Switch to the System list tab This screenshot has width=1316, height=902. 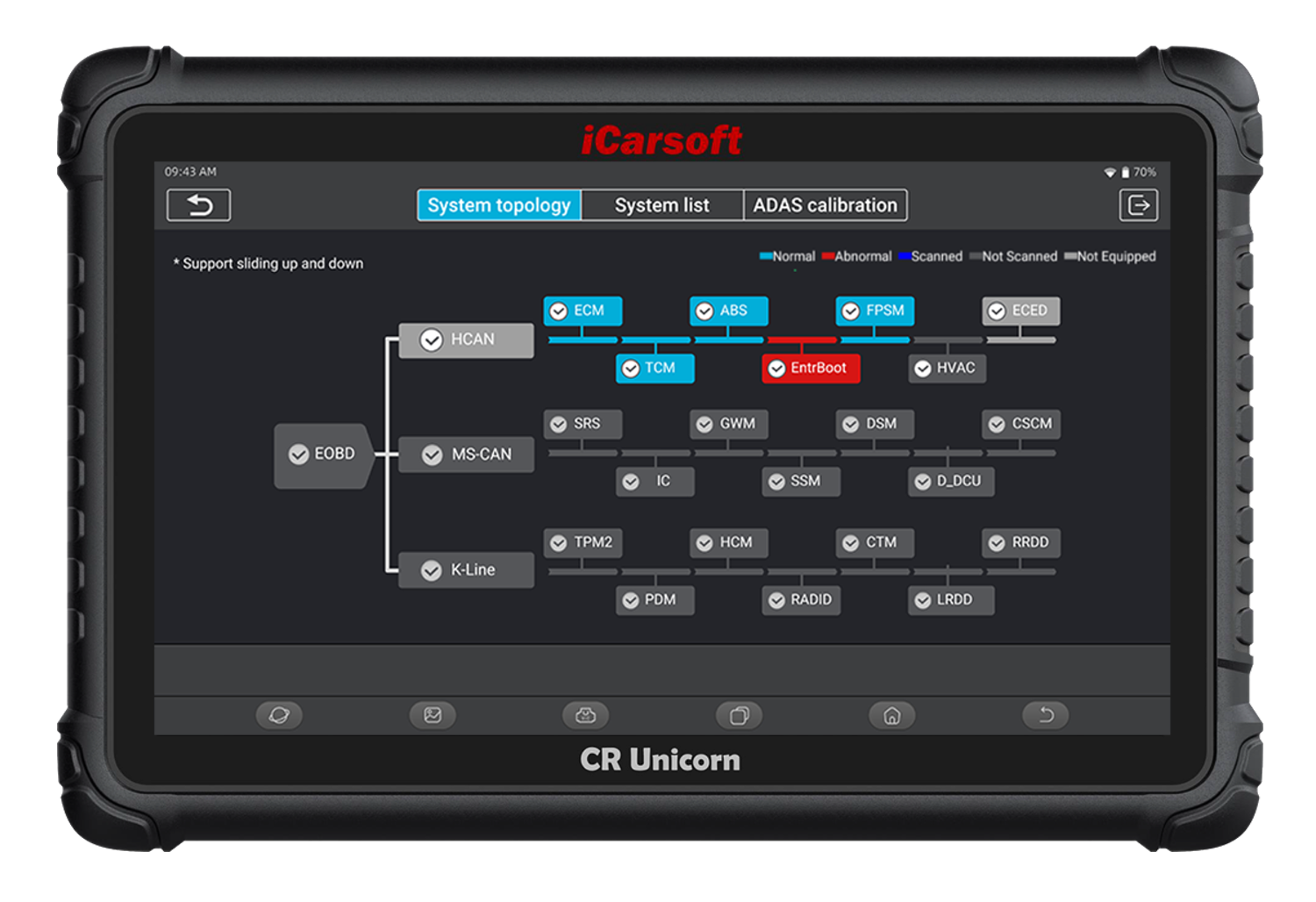pos(662,205)
